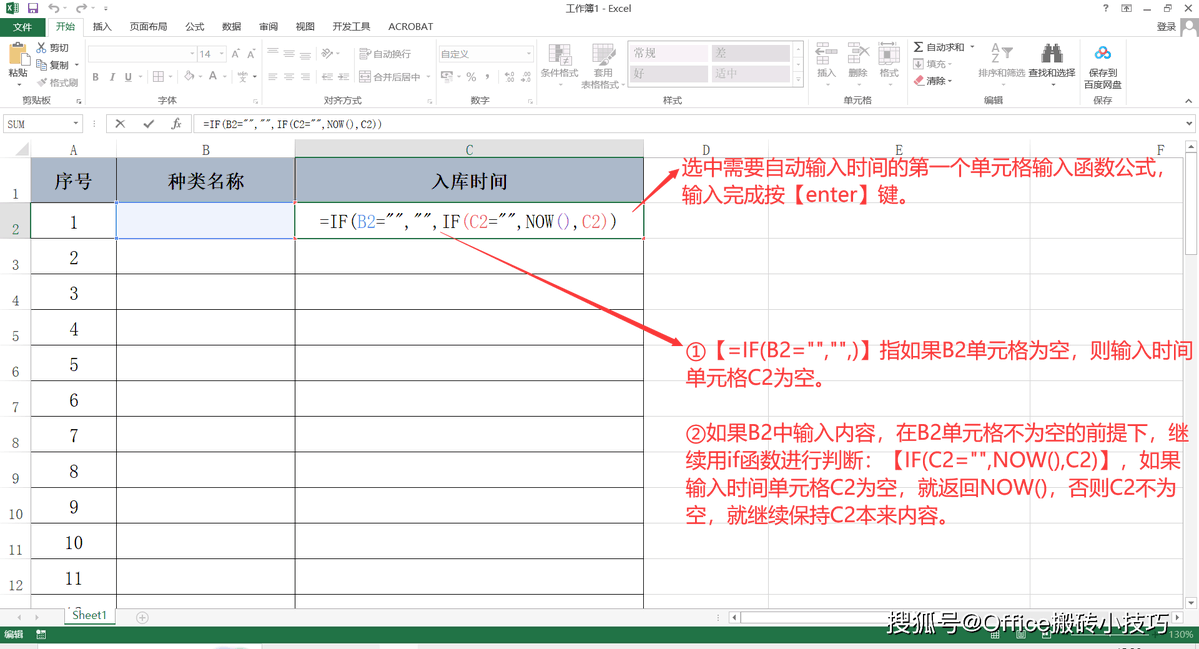Click the decrease decimal icon

click(x=526, y=76)
